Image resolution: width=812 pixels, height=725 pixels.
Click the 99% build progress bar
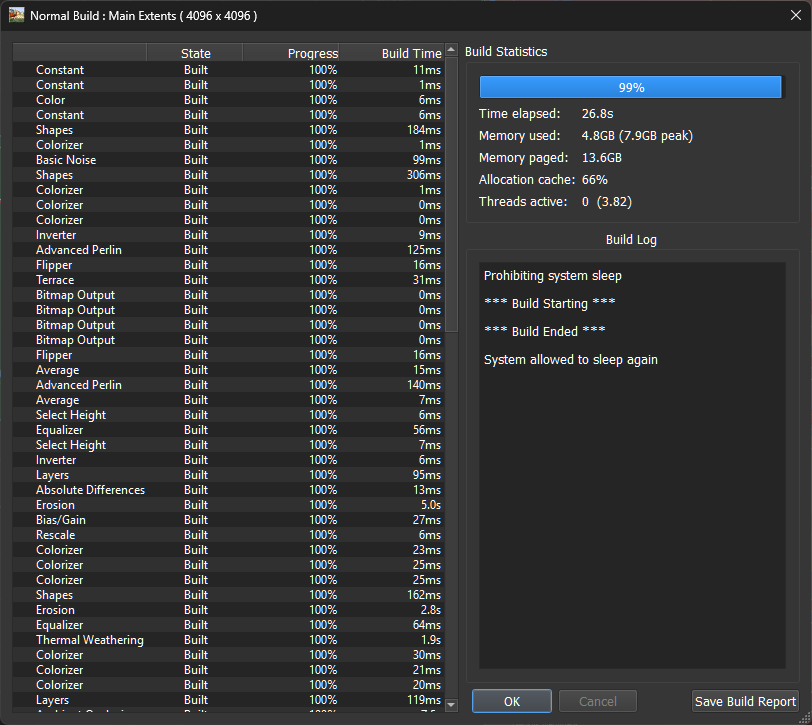tap(630, 87)
